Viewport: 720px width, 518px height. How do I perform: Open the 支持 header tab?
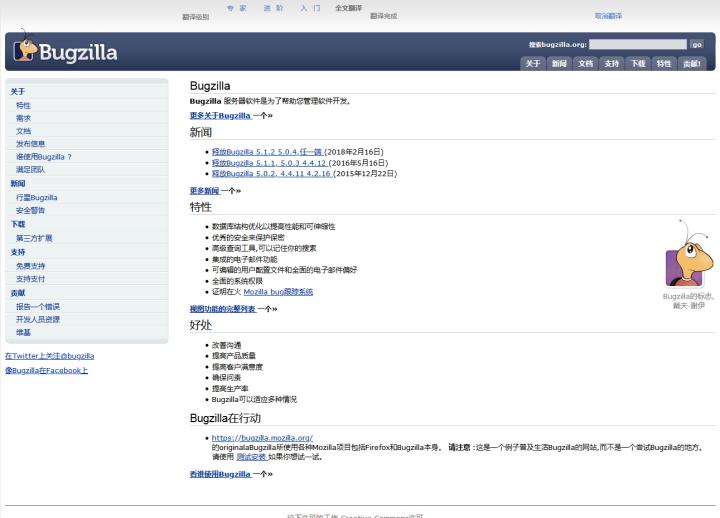coord(611,63)
